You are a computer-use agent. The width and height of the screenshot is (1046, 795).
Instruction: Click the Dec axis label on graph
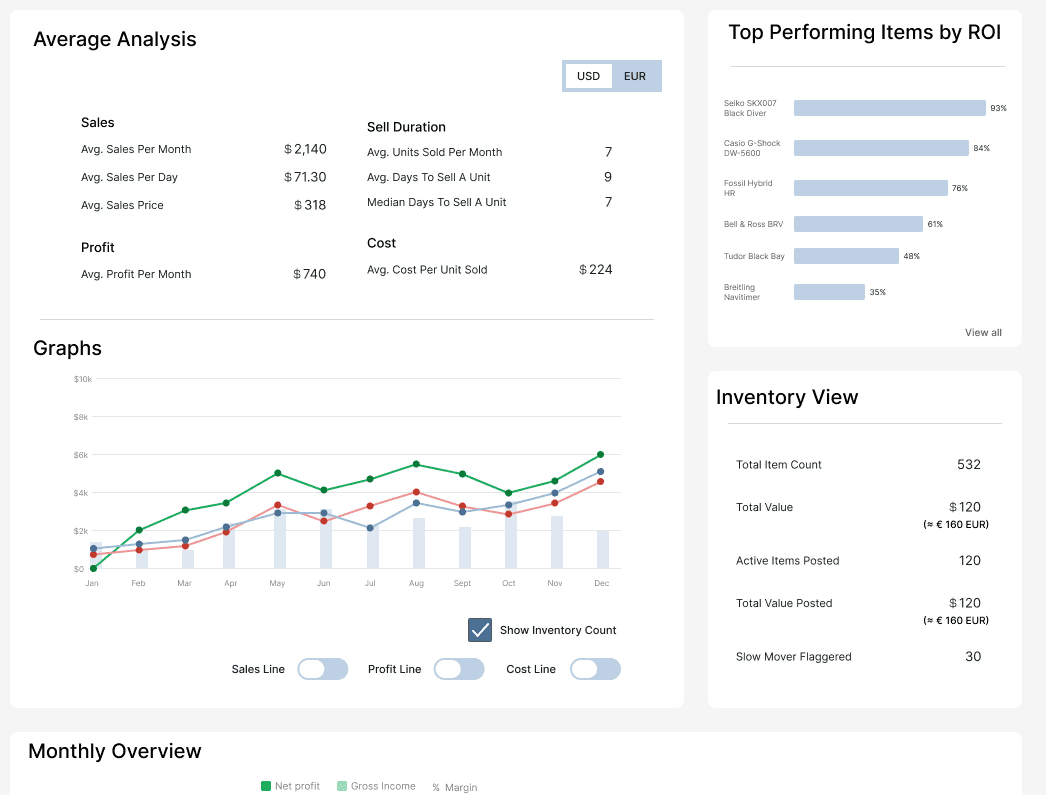601,583
